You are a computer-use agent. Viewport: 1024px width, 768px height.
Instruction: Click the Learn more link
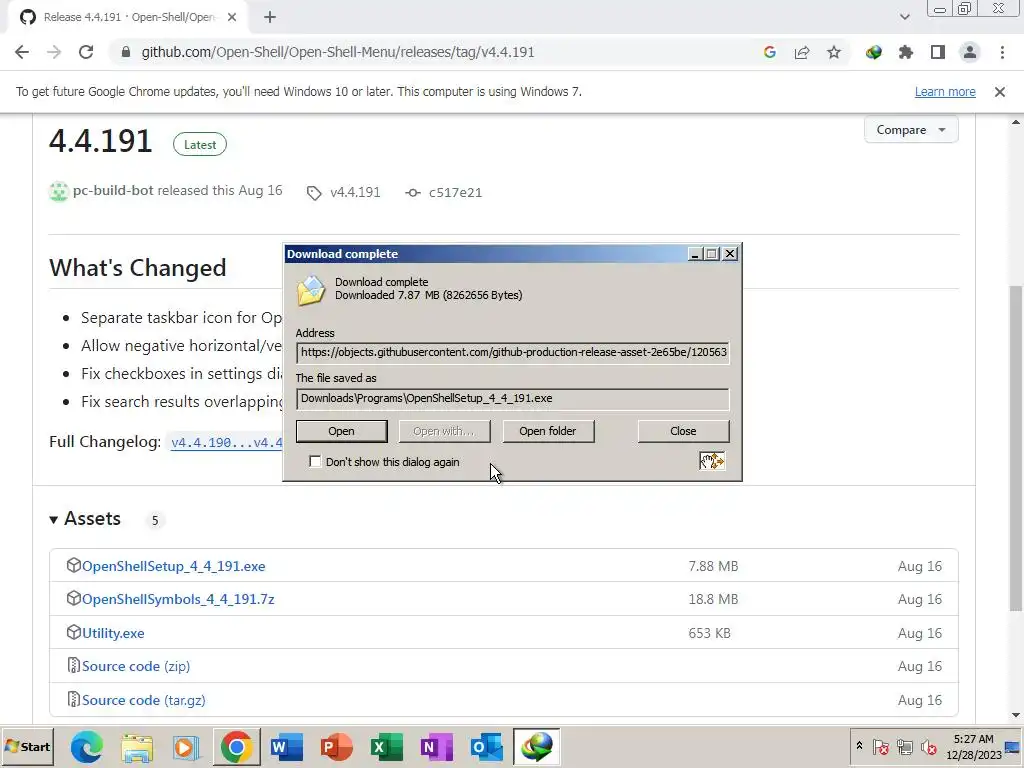coord(945,92)
